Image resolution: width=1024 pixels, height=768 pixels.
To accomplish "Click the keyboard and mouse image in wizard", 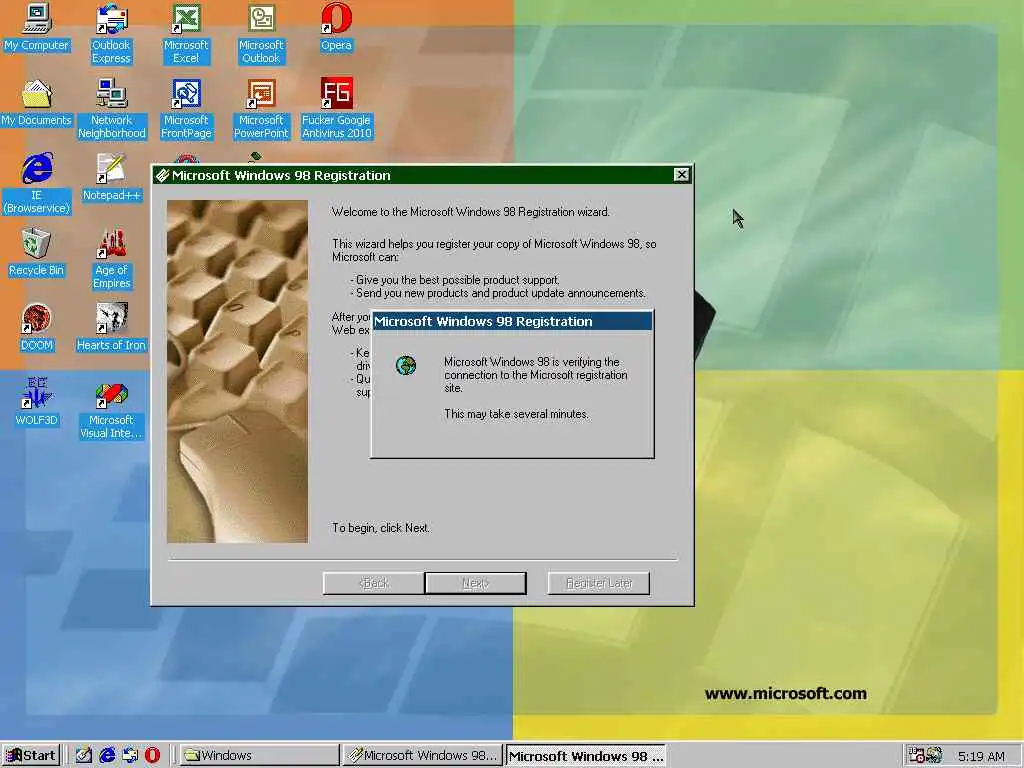I will (237, 371).
